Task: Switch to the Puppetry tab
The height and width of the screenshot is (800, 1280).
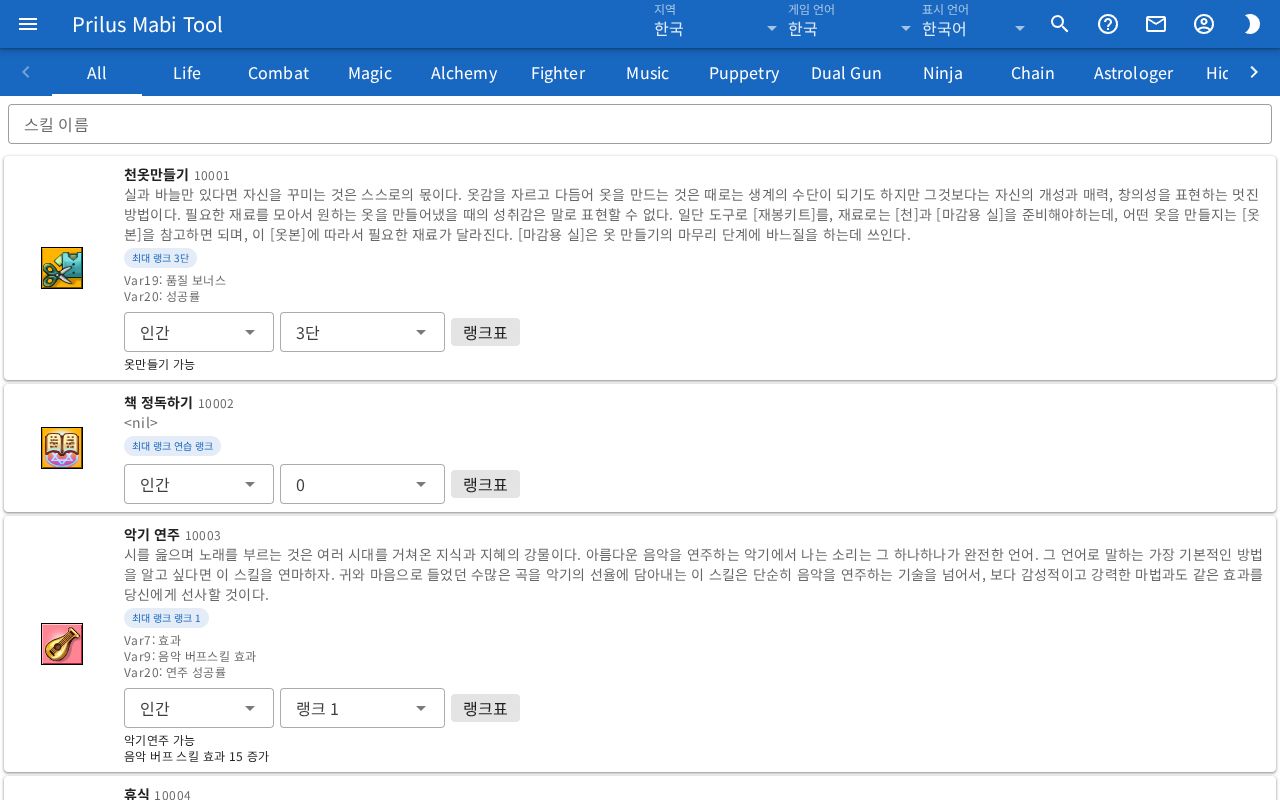Action: (x=744, y=72)
